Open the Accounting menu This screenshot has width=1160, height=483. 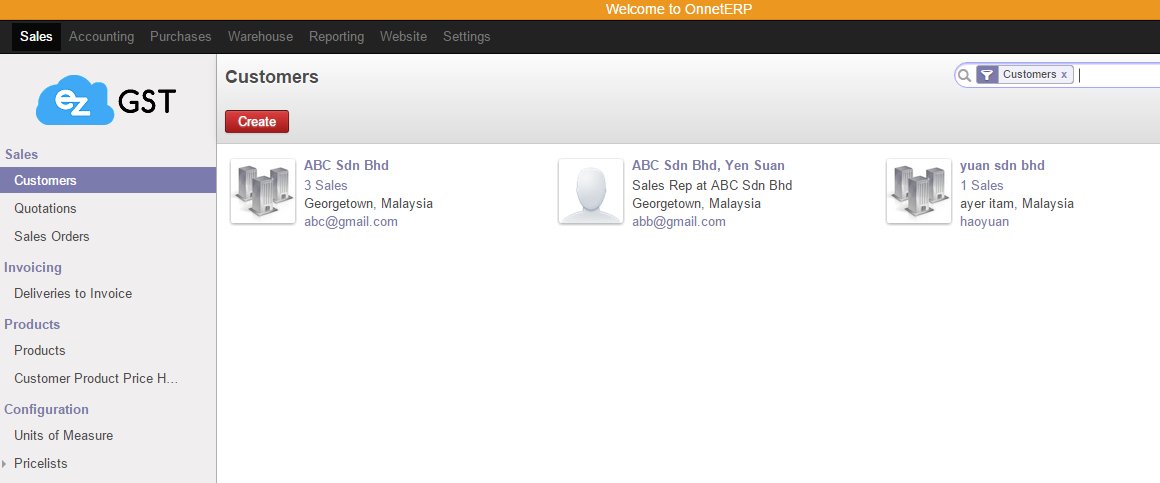tap(101, 36)
